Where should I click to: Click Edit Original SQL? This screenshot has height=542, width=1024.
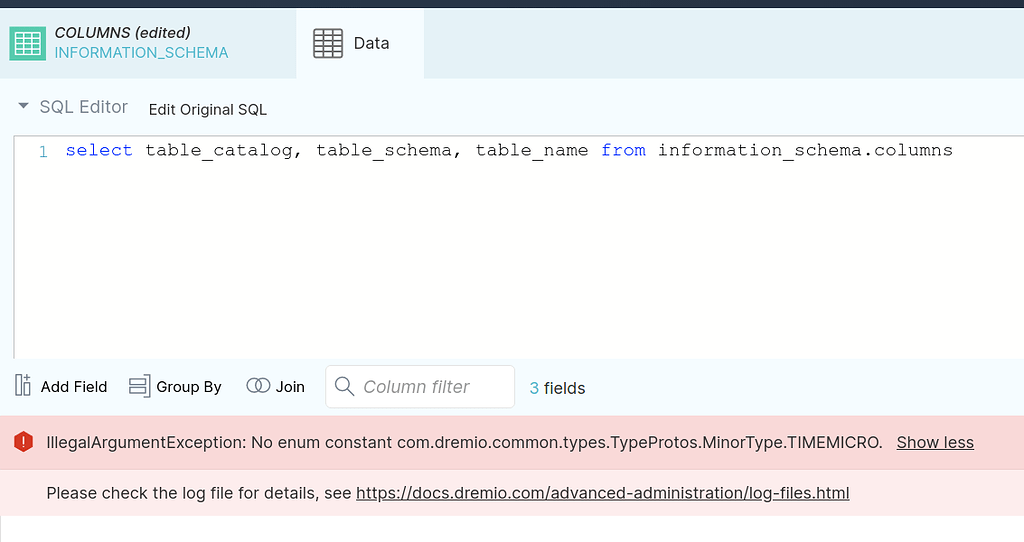click(x=208, y=110)
